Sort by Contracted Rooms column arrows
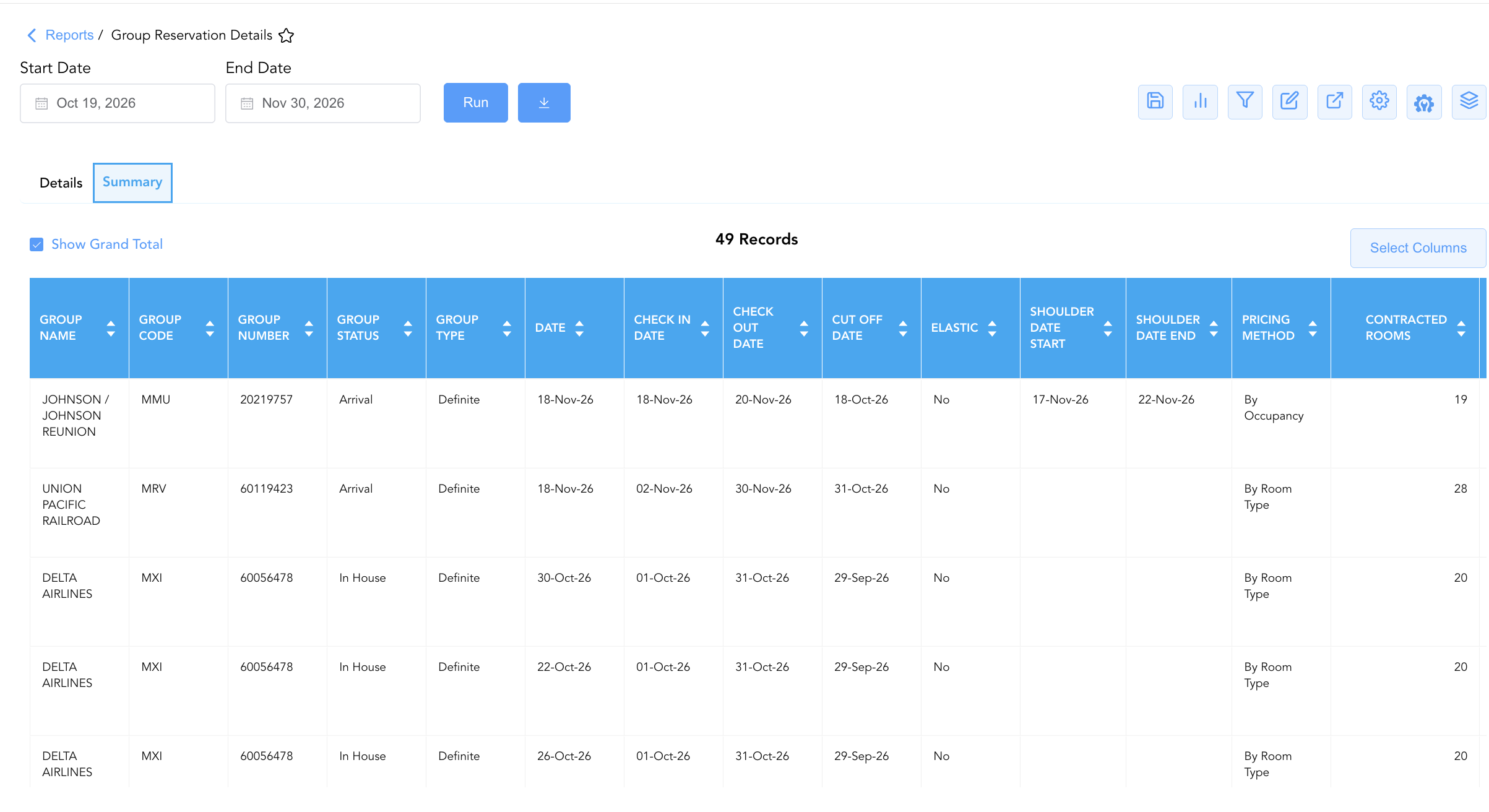Viewport: 1489px width, 812px height. [x=1461, y=328]
